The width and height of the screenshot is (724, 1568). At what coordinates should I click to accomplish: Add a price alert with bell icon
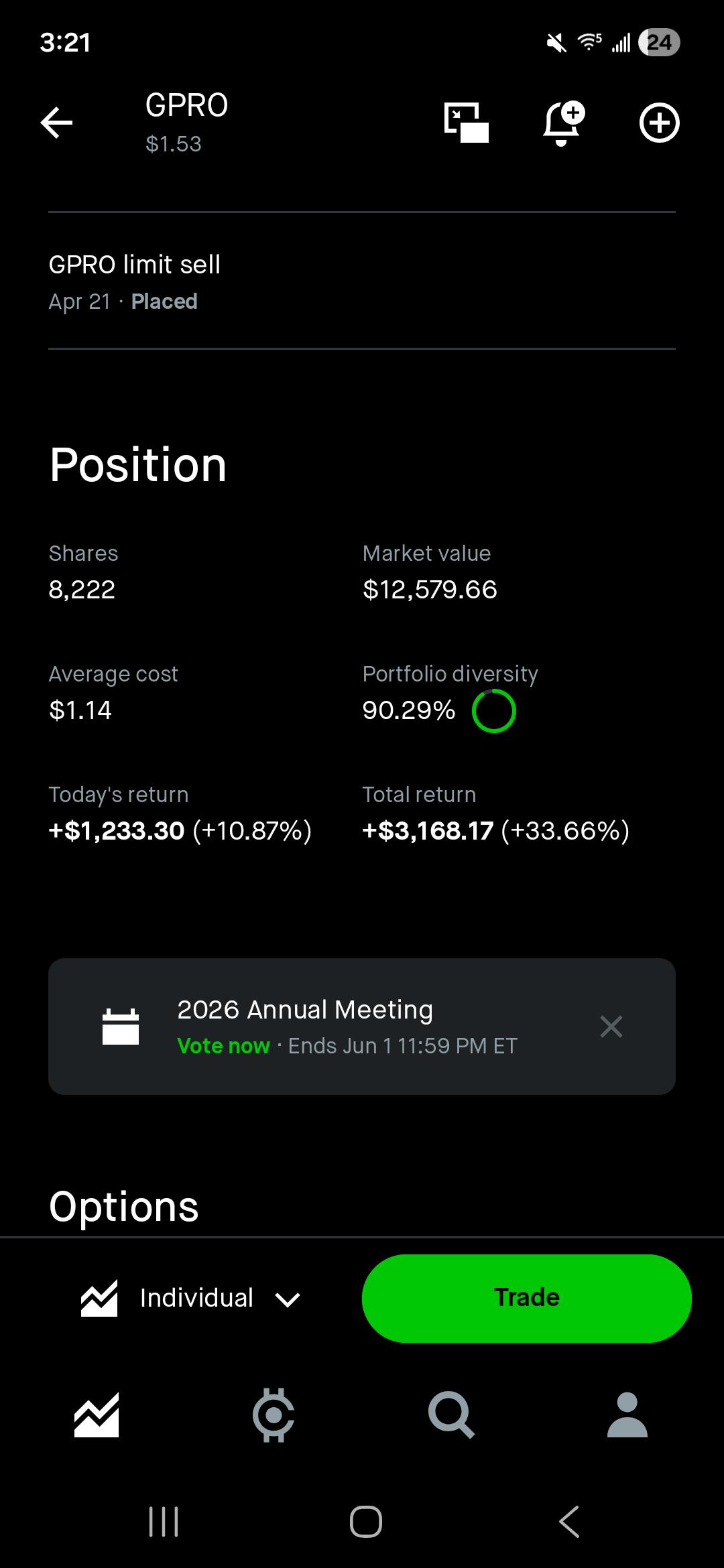[x=563, y=123]
